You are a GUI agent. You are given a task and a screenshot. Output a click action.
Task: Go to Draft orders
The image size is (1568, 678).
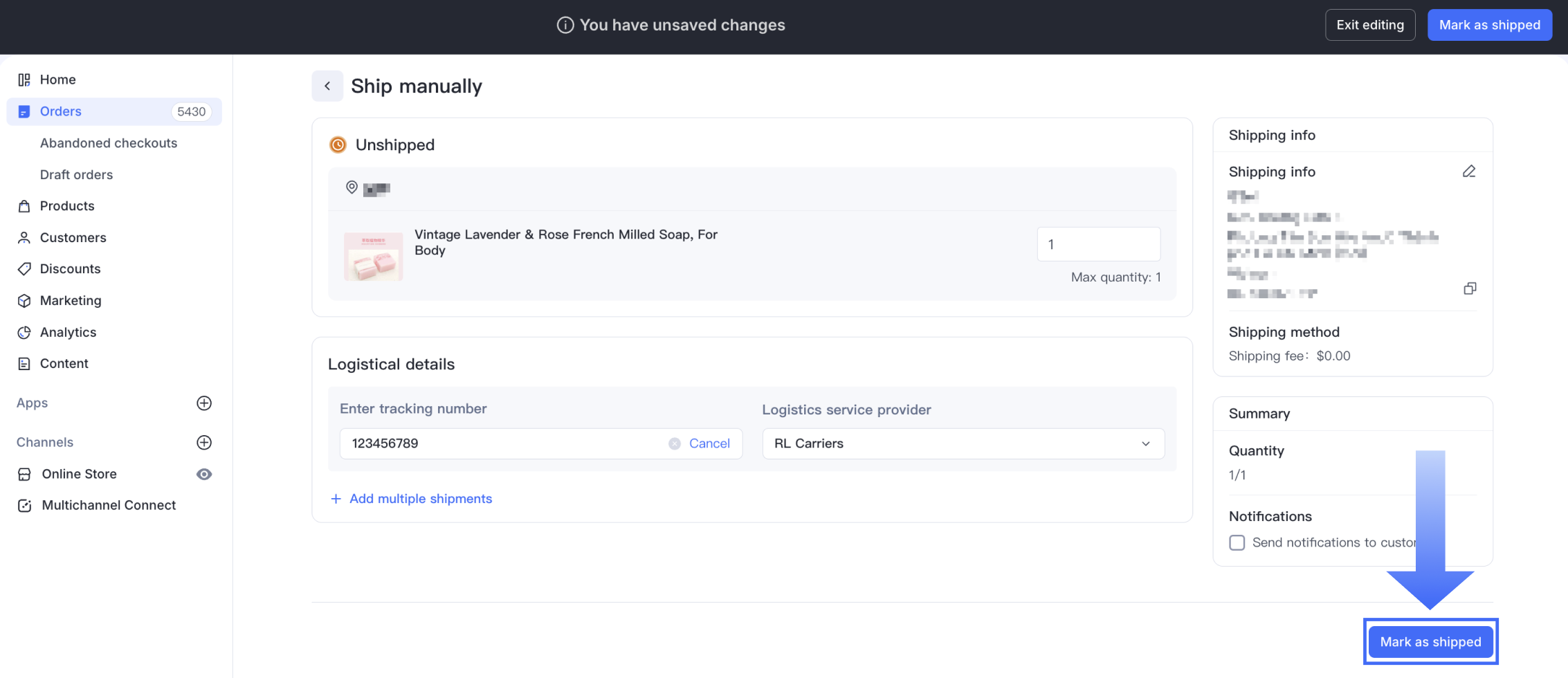[76, 175]
